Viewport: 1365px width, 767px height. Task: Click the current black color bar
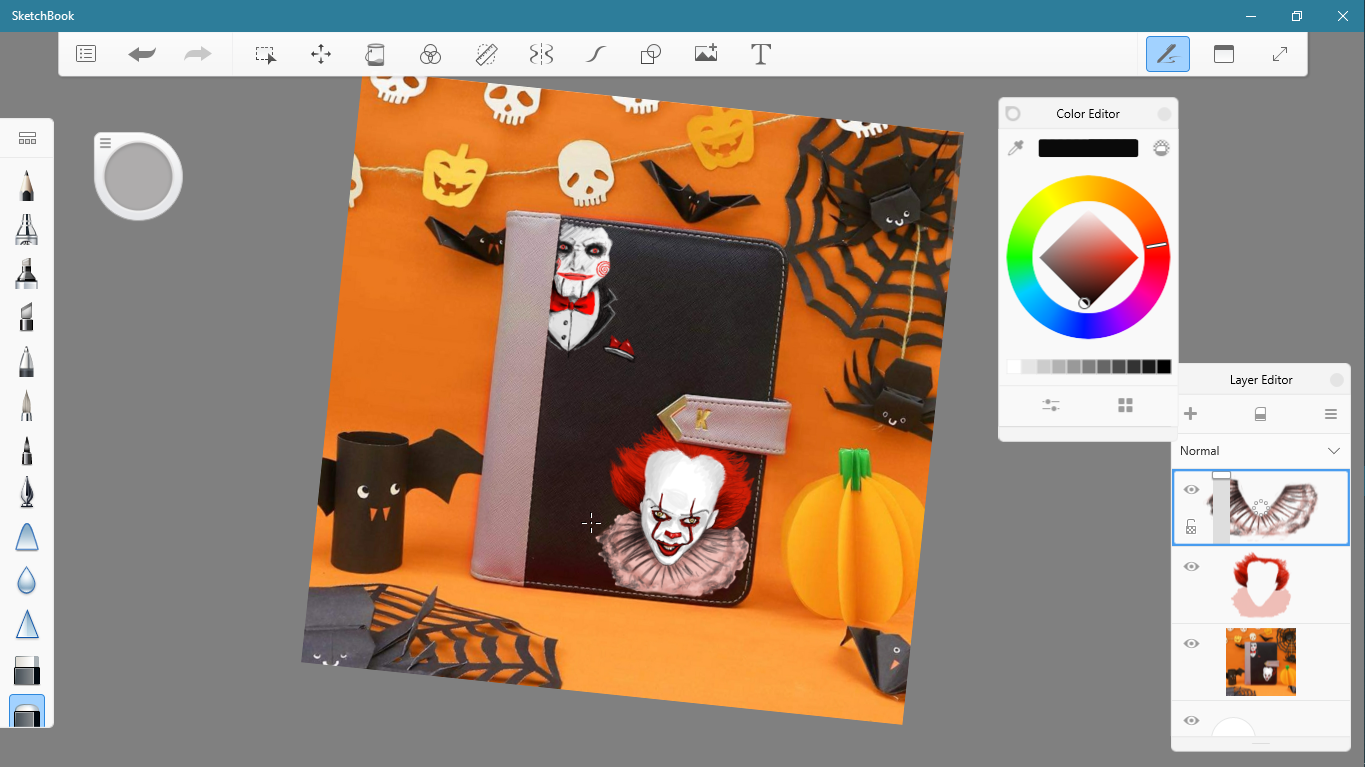tap(1088, 148)
